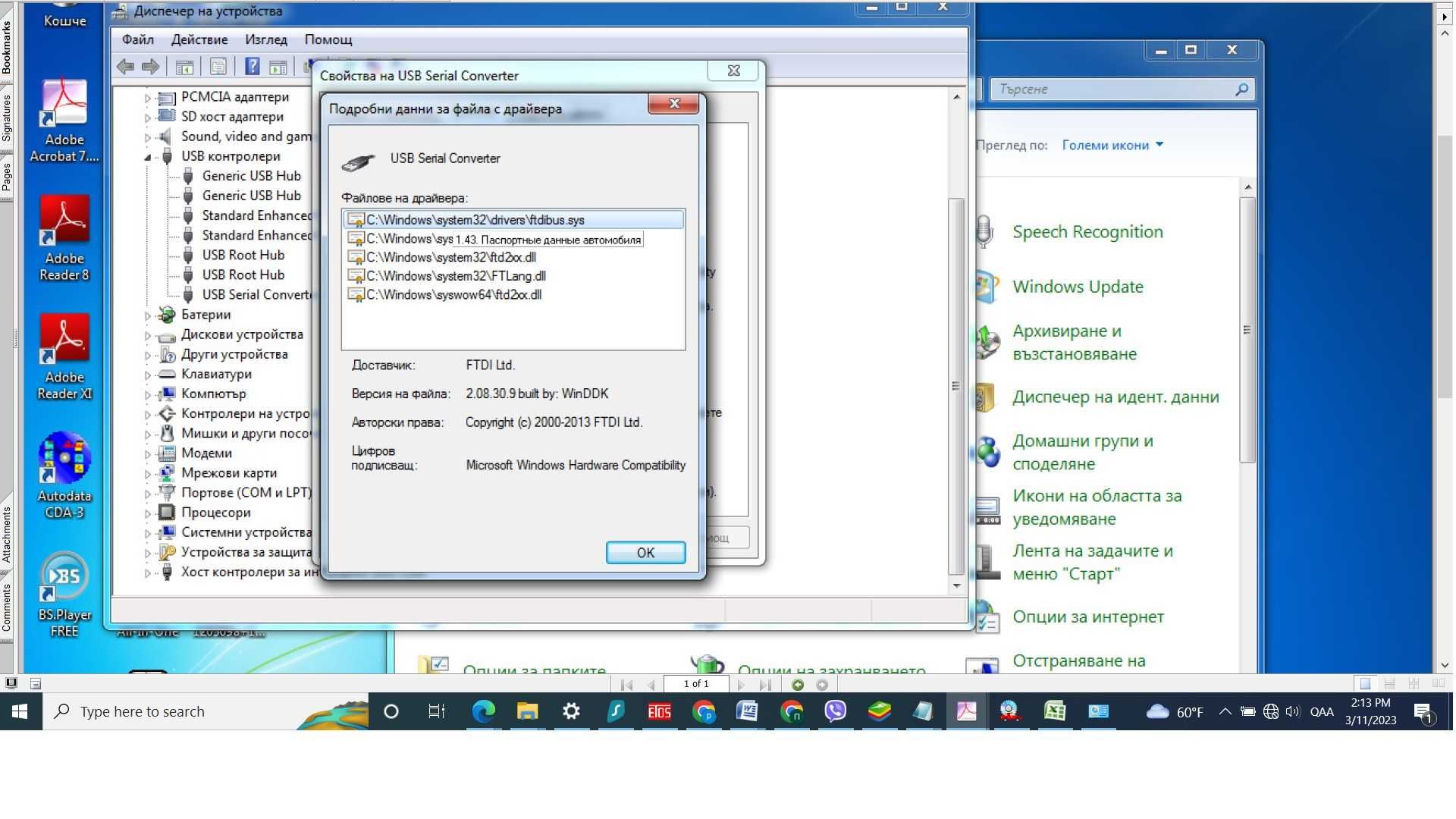Open the Signatures side panel tab
The image size is (1456, 819).
pos(6,118)
